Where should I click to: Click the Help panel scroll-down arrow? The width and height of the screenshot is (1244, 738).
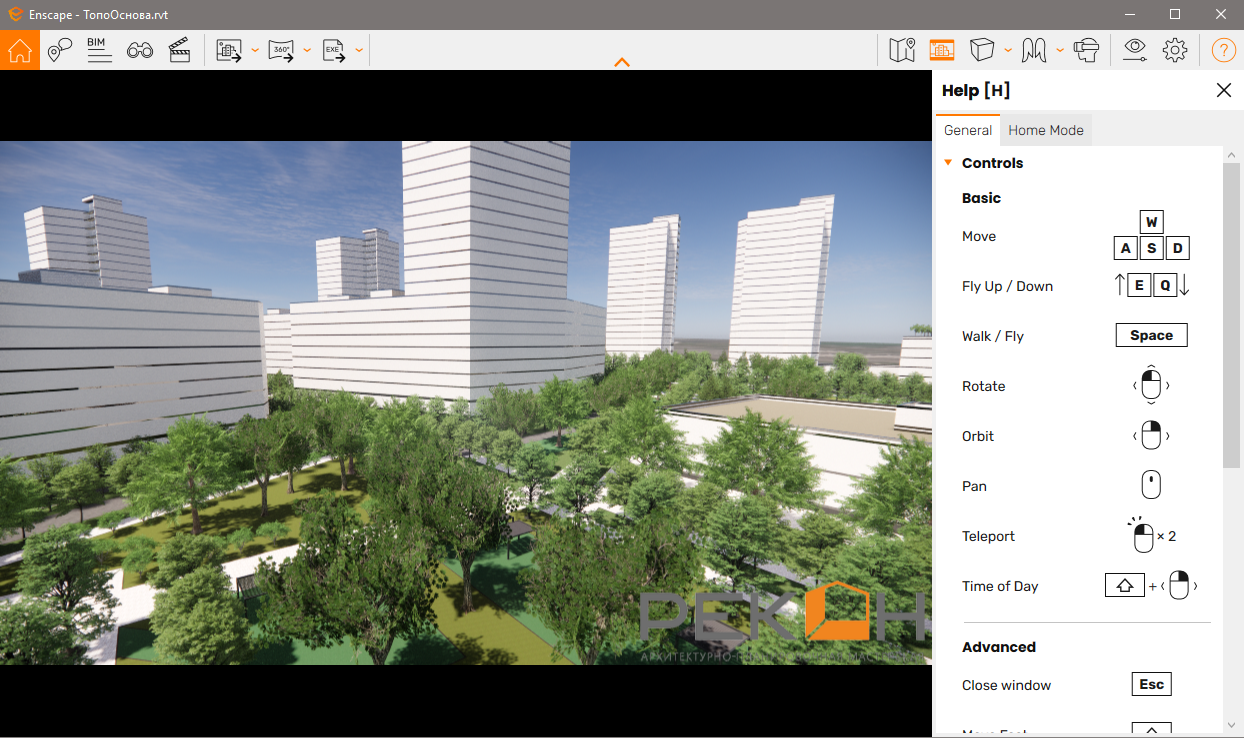[x=1231, y=725]
